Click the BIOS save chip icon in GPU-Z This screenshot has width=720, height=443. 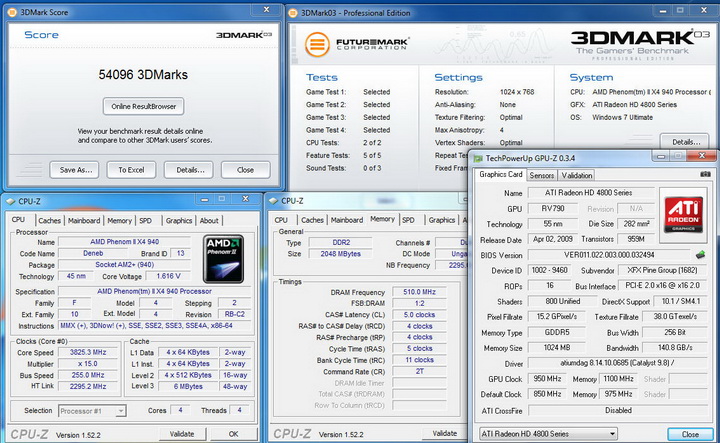coord(700,254)
